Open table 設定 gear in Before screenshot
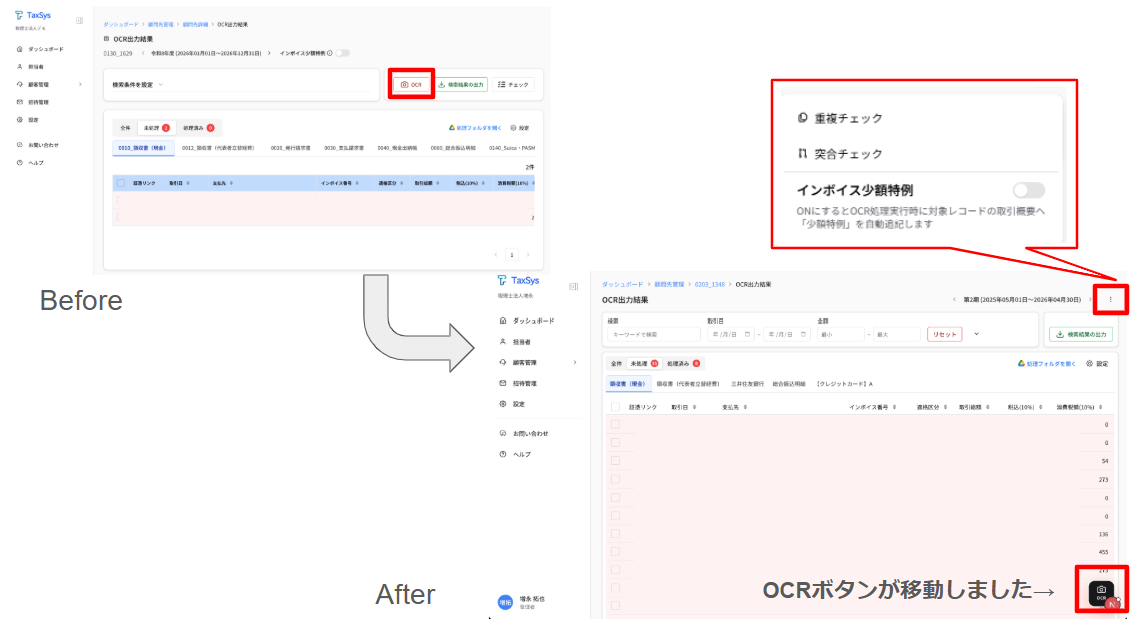Image resolution: width=1136 pixels, height=636 pixels. pyautogui.click(x=519, y=127)
